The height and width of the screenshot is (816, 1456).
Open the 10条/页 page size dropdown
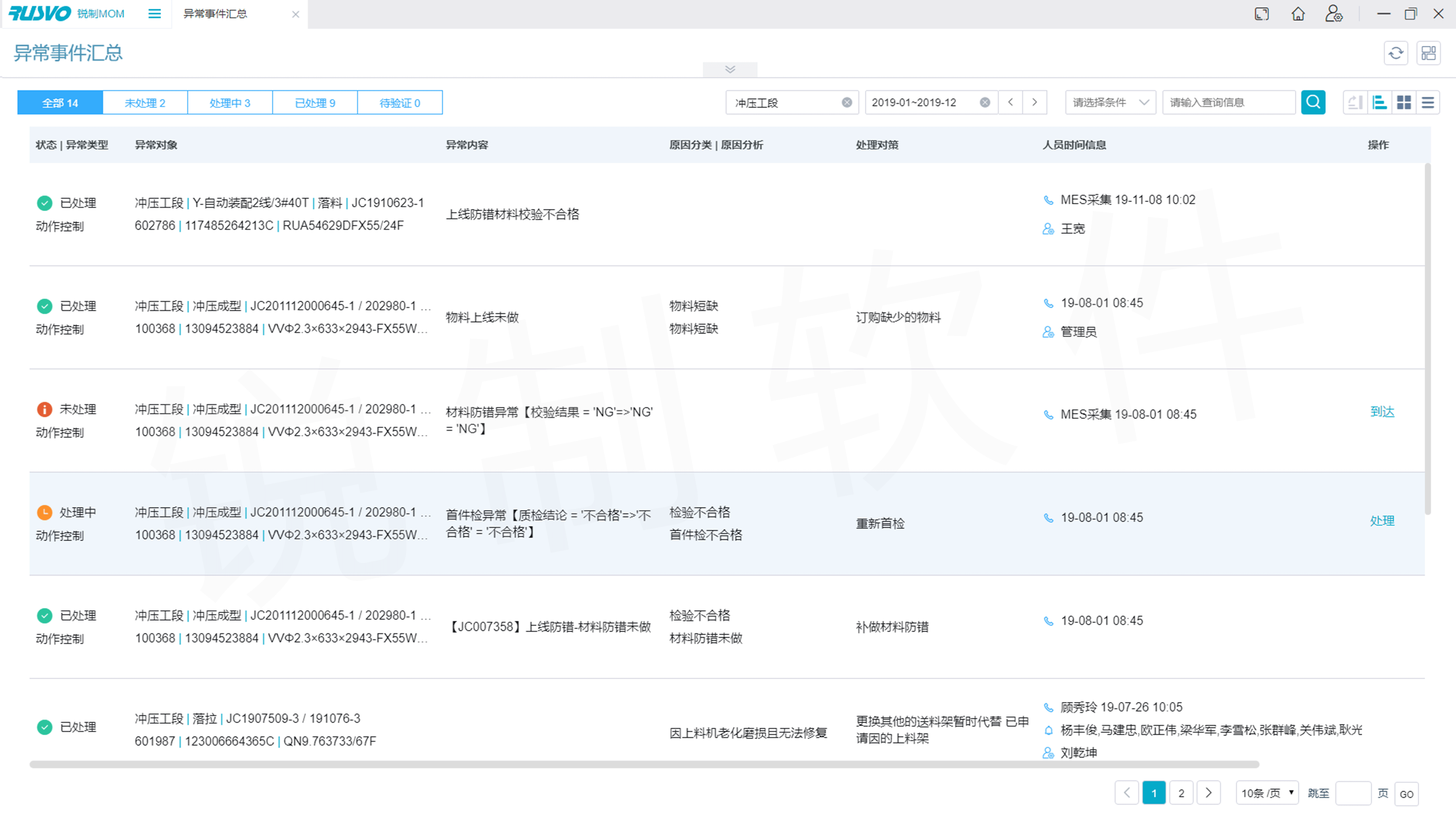point(1267,793)
